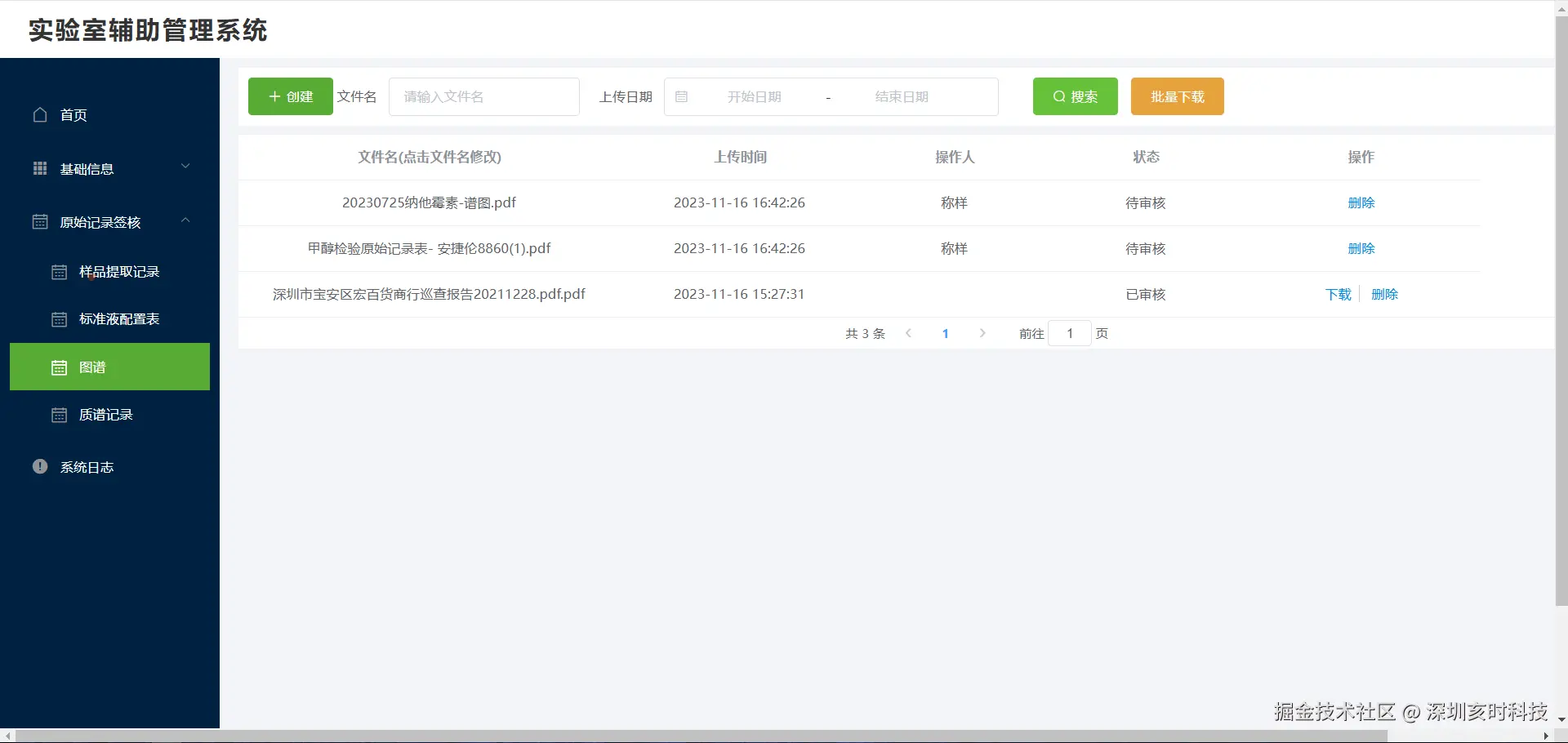Click the 开始日期 start date field
The height and width of the screenshot is (743, 1568).
755,96
